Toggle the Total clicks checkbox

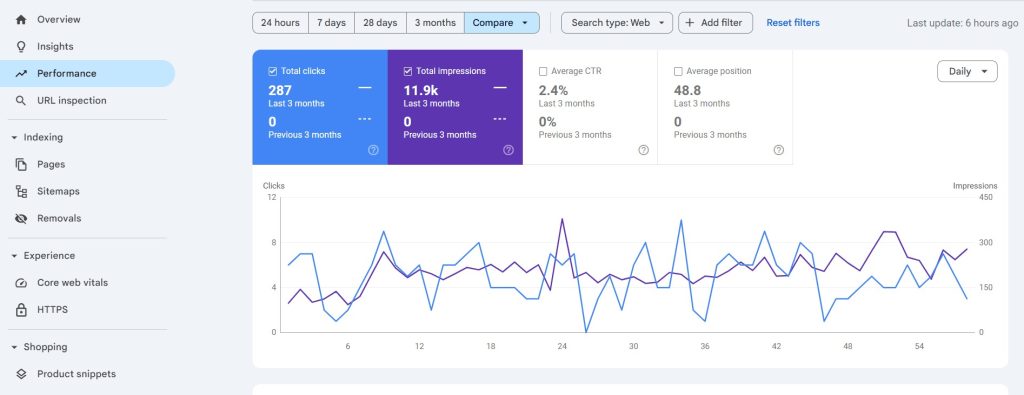272,71
